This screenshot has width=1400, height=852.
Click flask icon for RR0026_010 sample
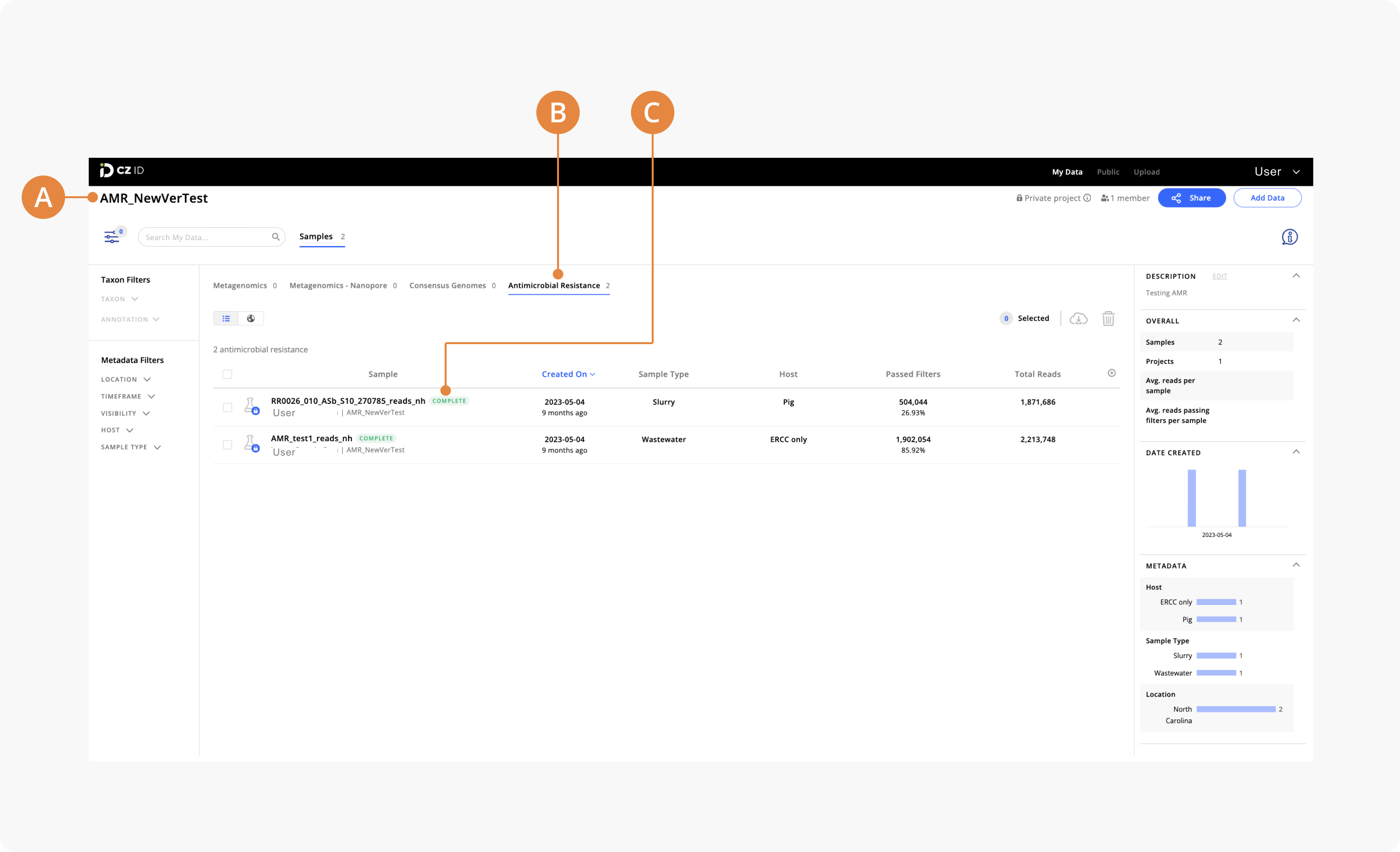(x=251, y=406)
